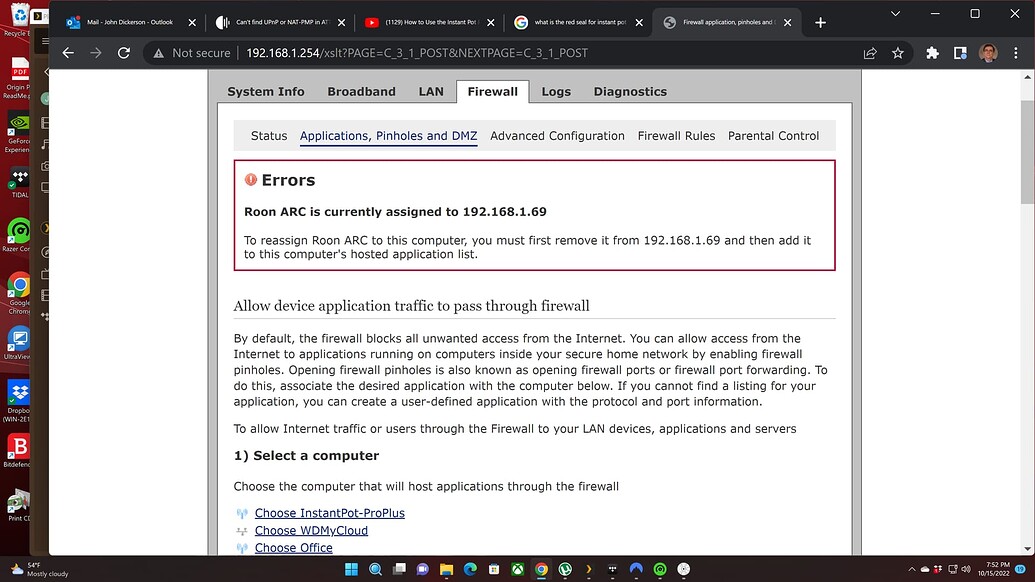The height and width of the screenshot is (582, 1035).
Task: Select the Dropbox desktop icon
Action: coord(18,402)
